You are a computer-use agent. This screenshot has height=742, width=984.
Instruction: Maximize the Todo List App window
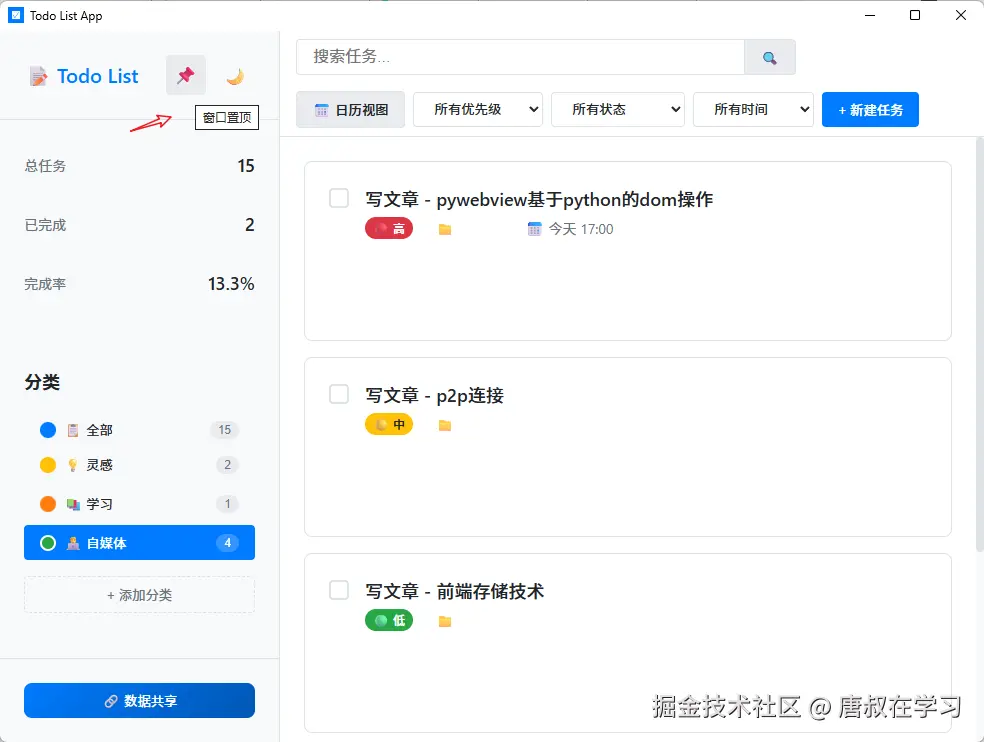915,15
